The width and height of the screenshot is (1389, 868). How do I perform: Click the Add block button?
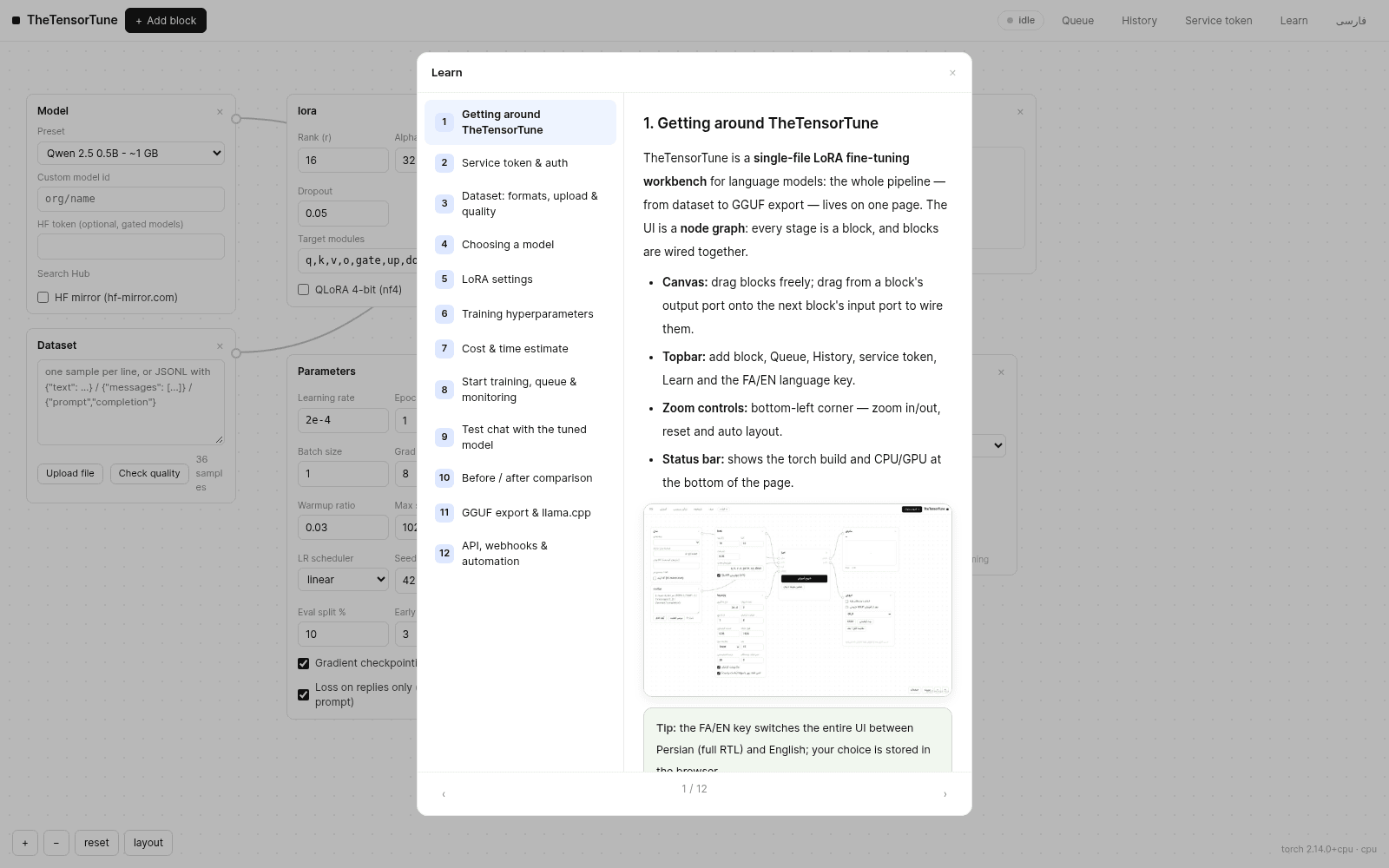[166, 20]
